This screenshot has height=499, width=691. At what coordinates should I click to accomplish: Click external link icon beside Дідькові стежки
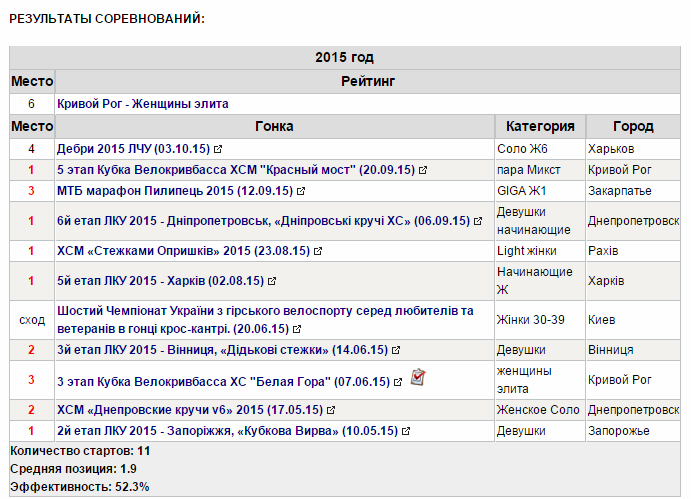point(397,351)
